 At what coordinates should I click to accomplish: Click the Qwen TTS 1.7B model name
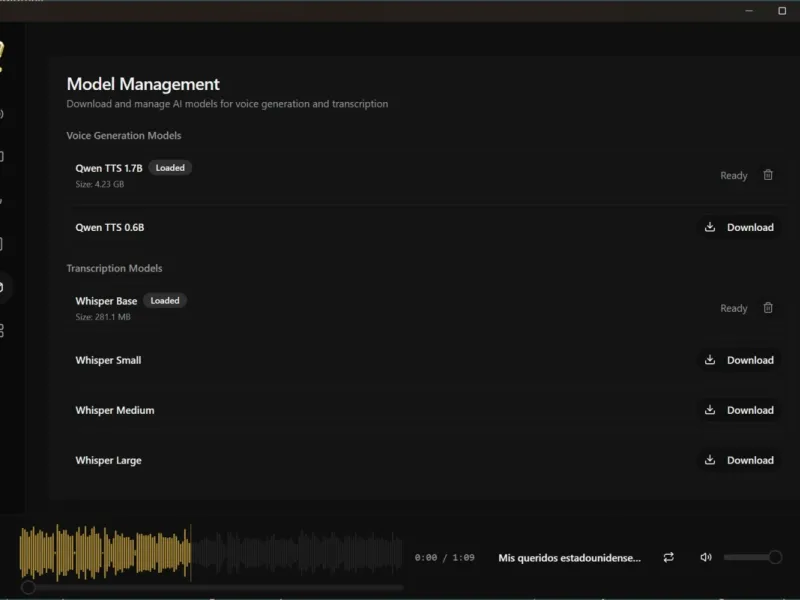pos(109,168)
